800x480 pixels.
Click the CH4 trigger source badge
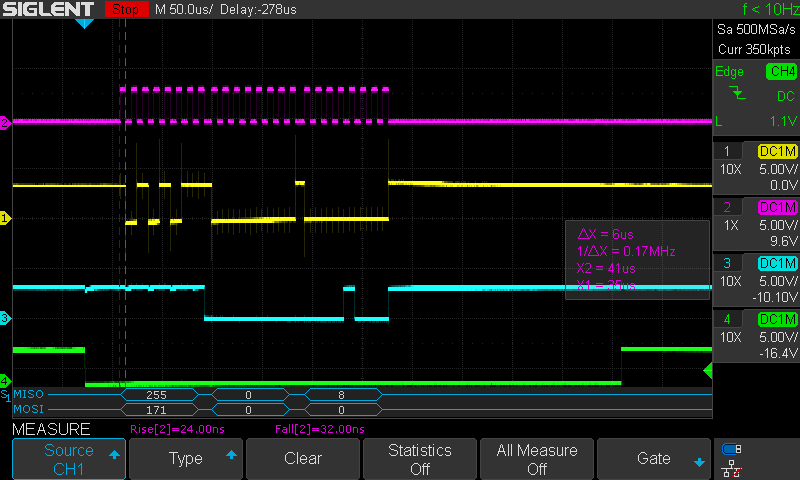tap(781, 71)
